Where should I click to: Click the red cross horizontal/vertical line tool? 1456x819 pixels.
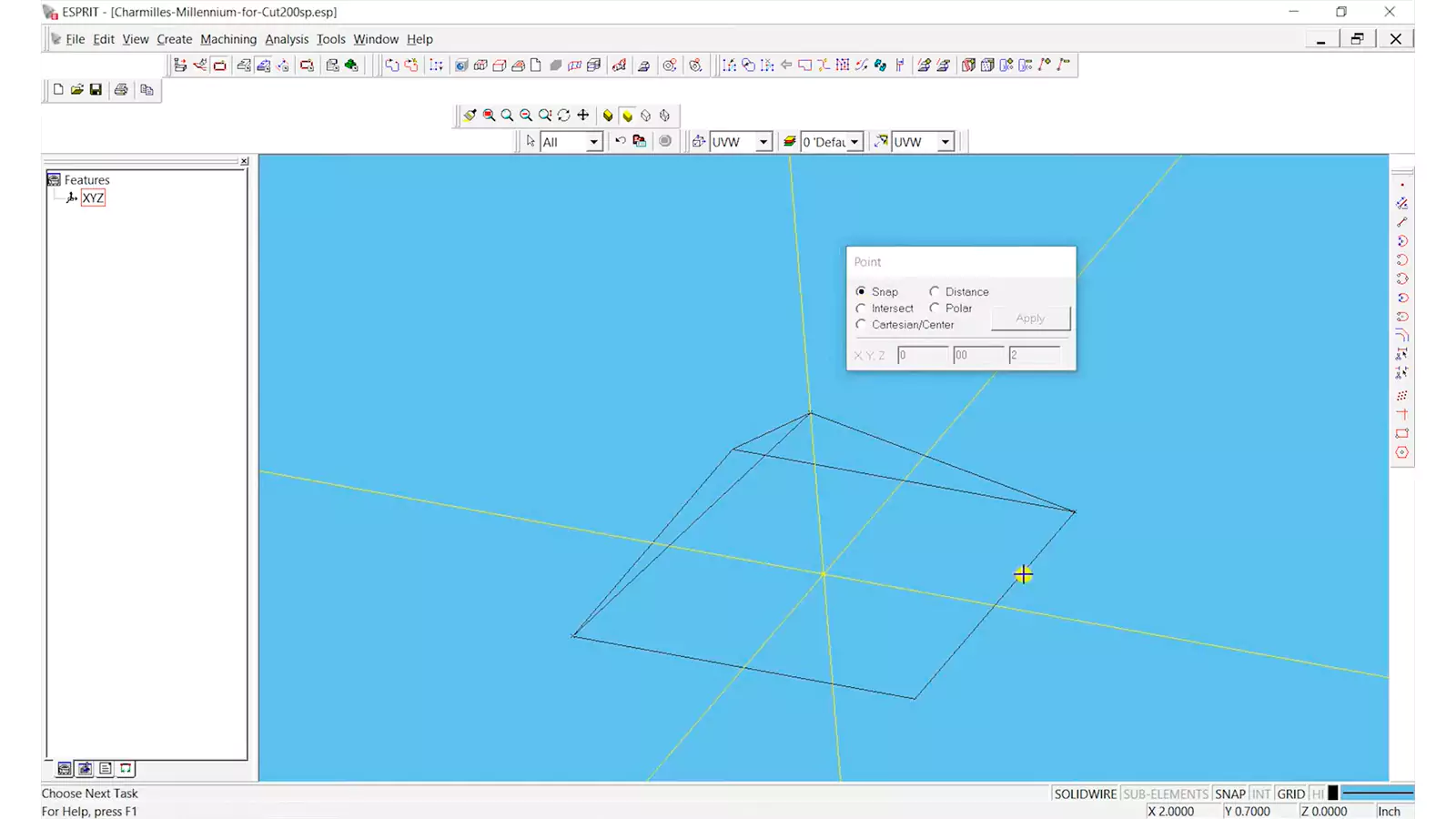[x=1402, y=414]
